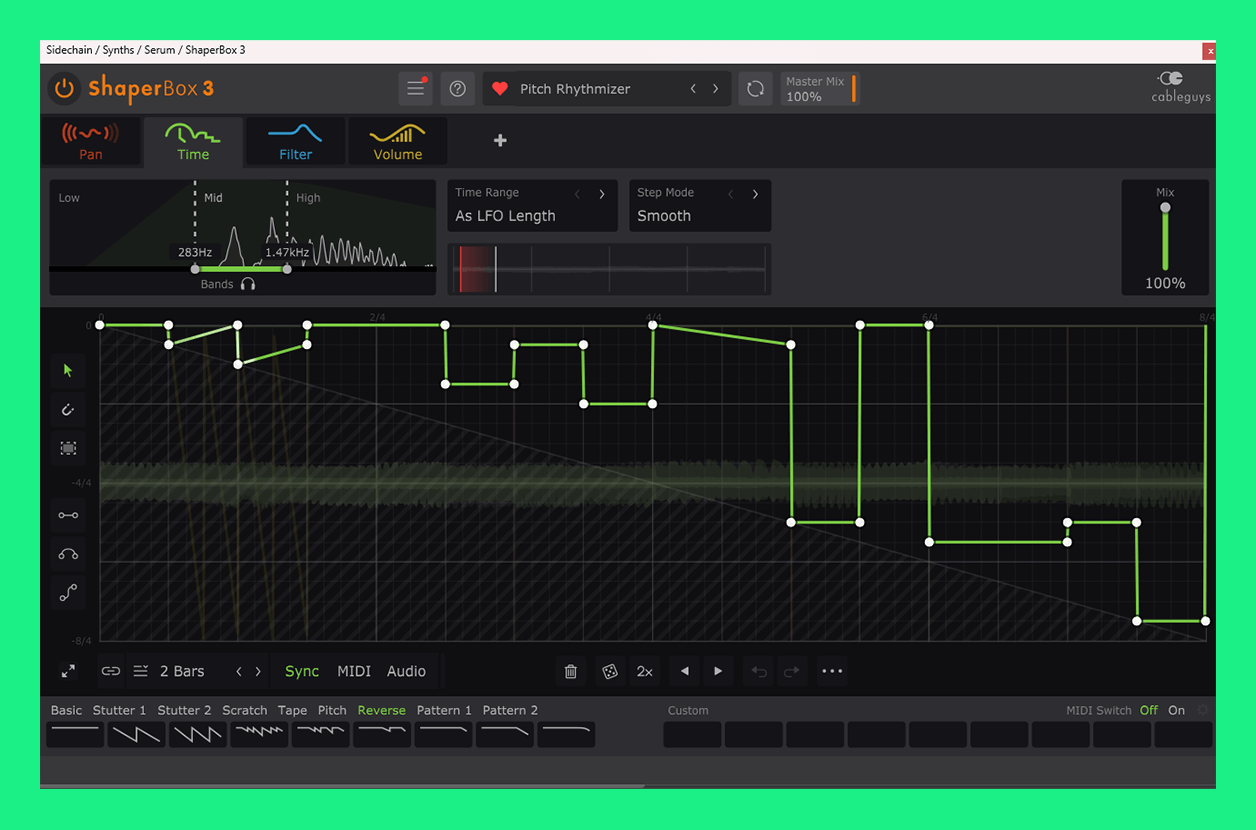The height and width of the screenshot is (830, 1256).
Task: Adjust the Mix slider handle
Action: 1165,208
